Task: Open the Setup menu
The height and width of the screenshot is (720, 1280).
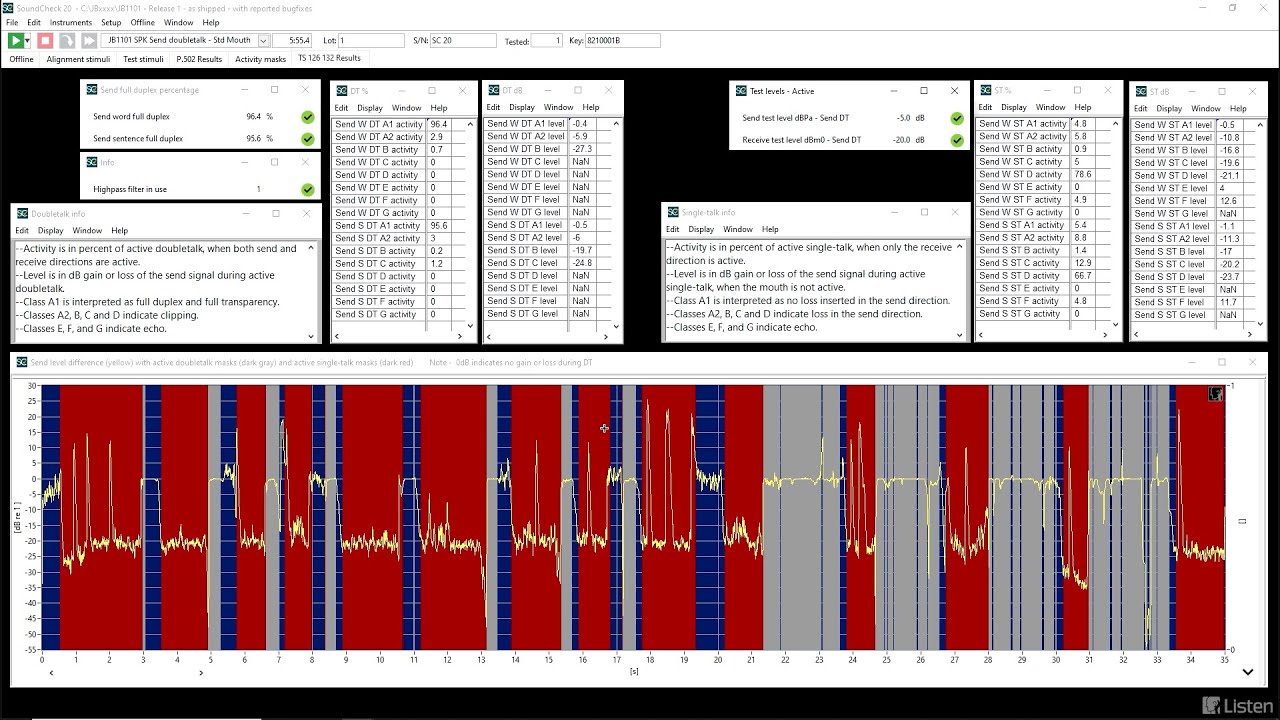Action: (x=111, y=22)
